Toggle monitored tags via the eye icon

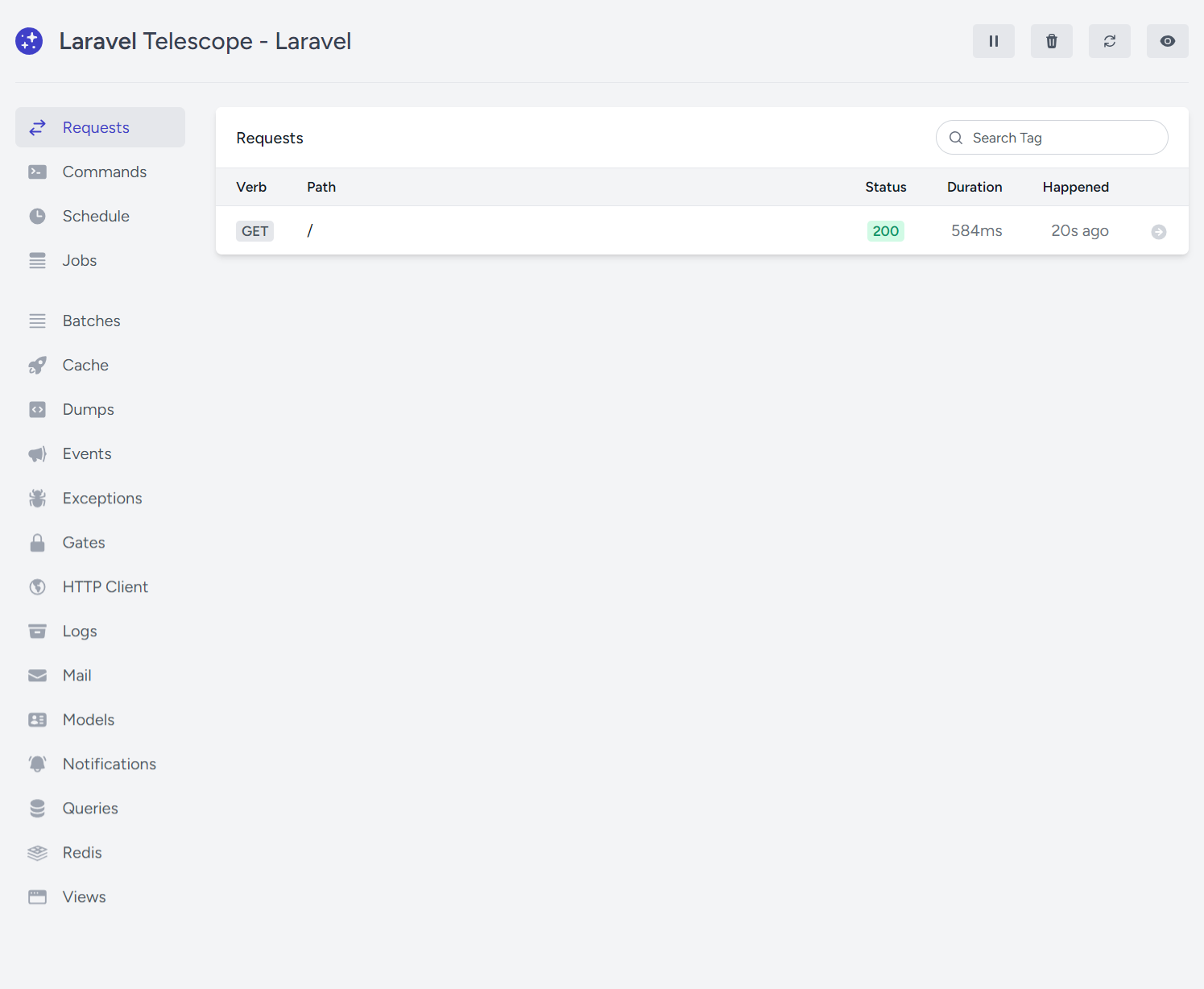coord(1168,41)
